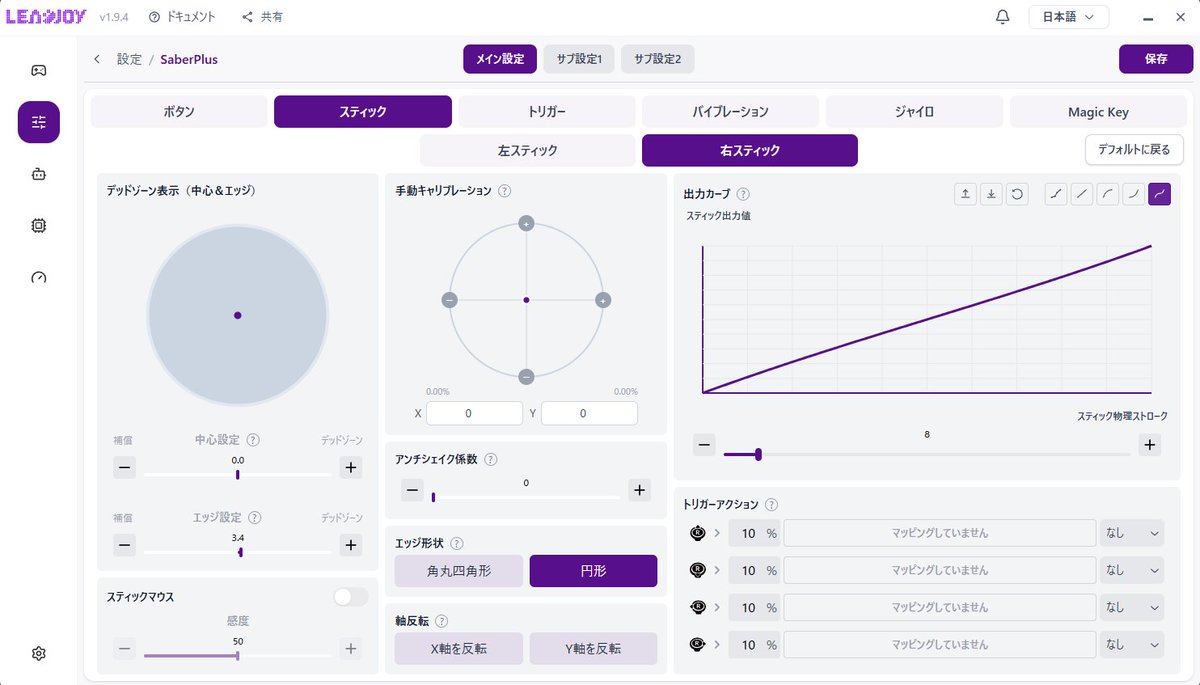Click the 出力カーブ slider handle
The height and width of the screenshot is (685, 1200).
click(x=759, y=454)
